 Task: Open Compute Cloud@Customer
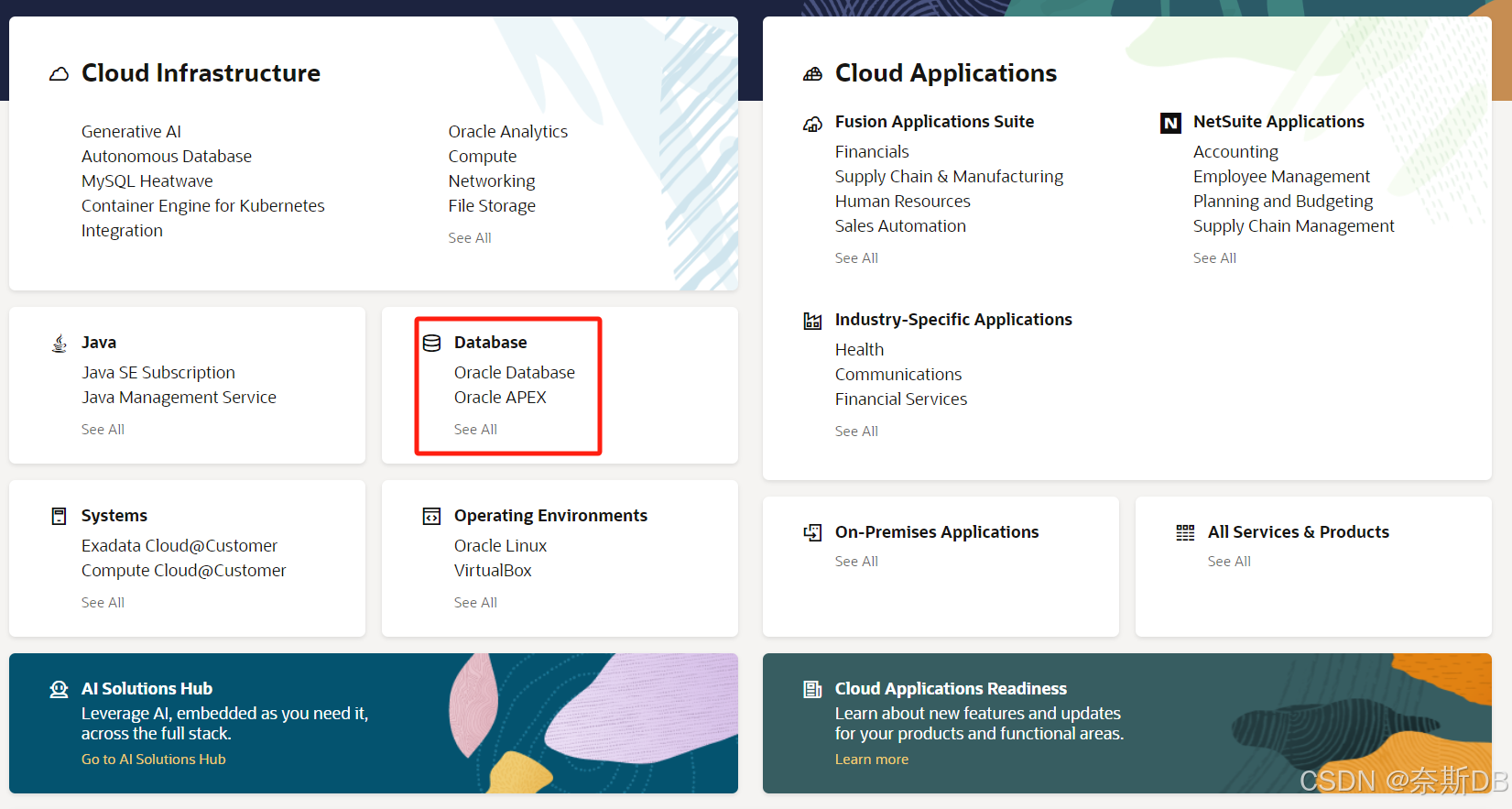point(184,571)
